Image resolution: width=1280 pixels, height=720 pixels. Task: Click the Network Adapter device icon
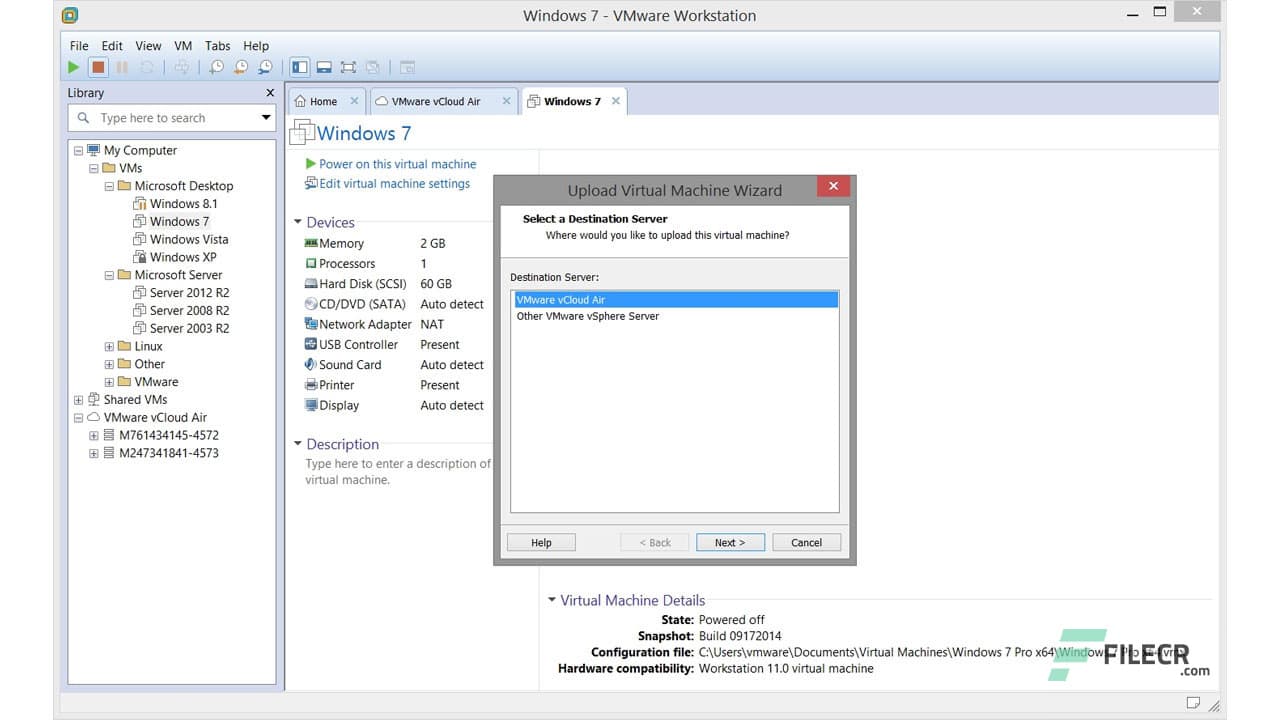[x=312, y=324]
